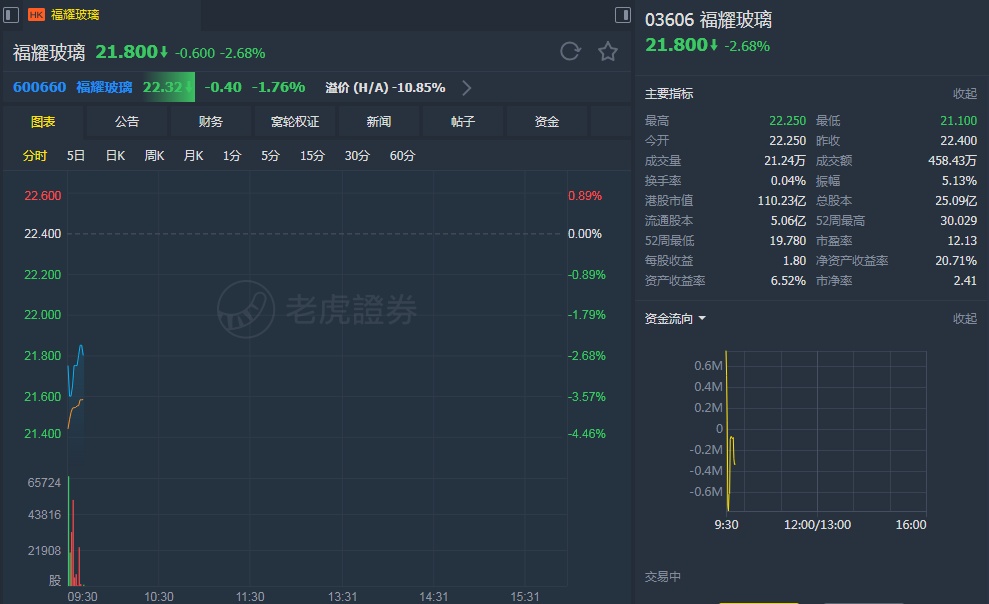Open the 帖子 tab

tap(462, 122)
